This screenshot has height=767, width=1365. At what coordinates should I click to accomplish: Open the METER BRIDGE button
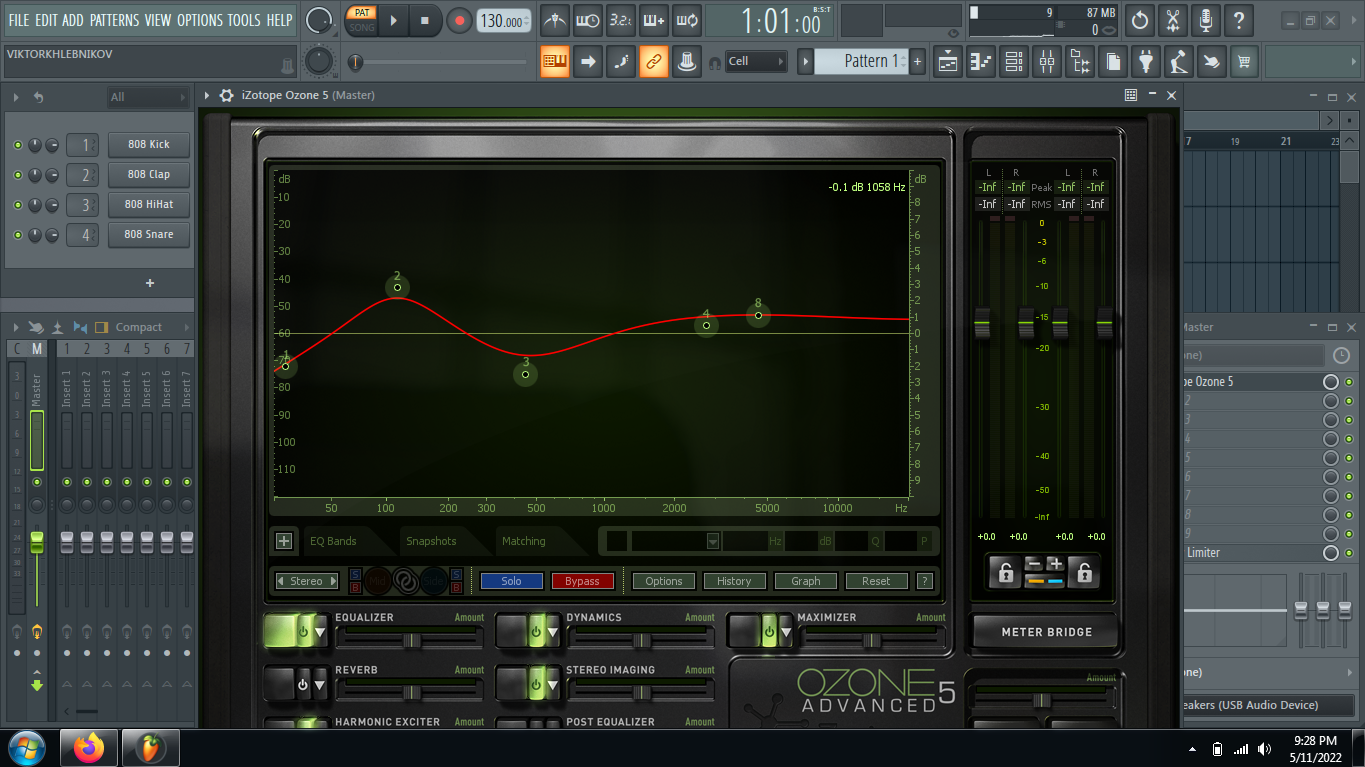1046,632
